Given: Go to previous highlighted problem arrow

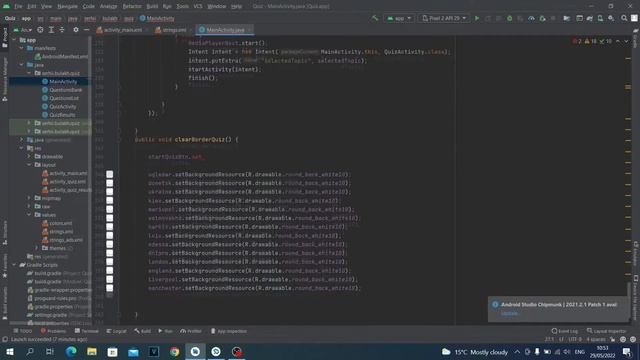Looking at the screenshot, I should [x=618, y=41].
